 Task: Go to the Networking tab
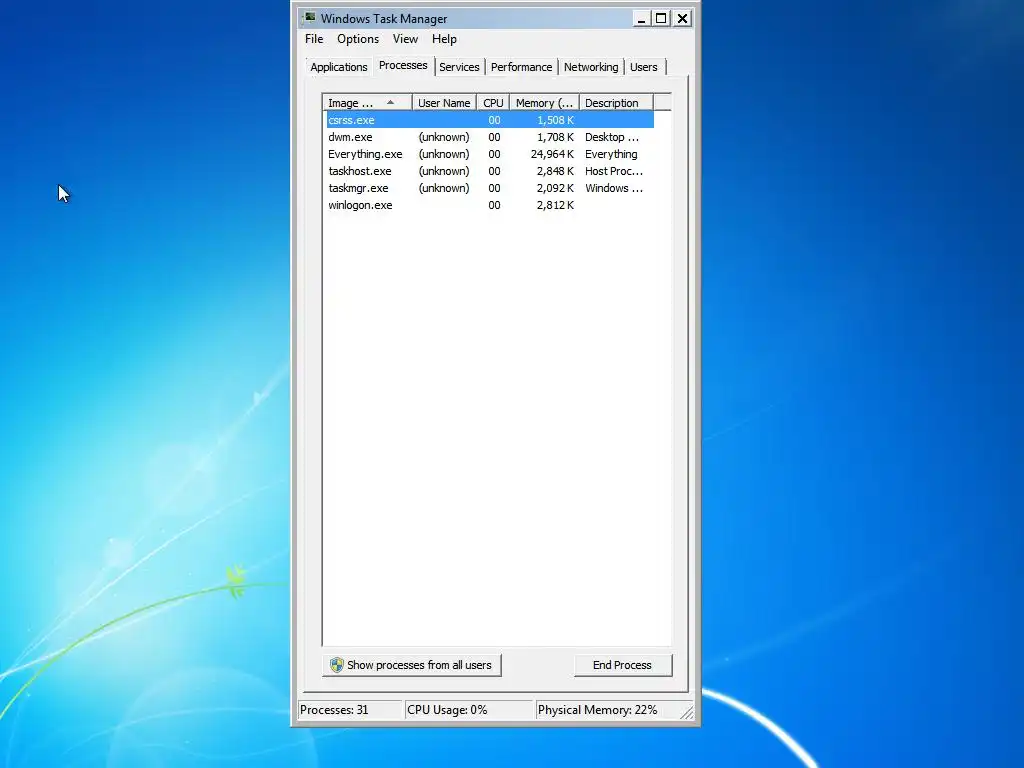point(591,67)
